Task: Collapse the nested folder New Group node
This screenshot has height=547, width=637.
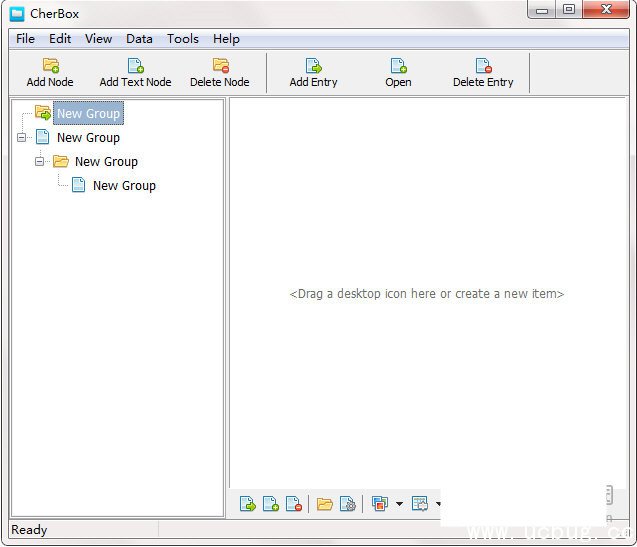Action: tap(40, 162)
